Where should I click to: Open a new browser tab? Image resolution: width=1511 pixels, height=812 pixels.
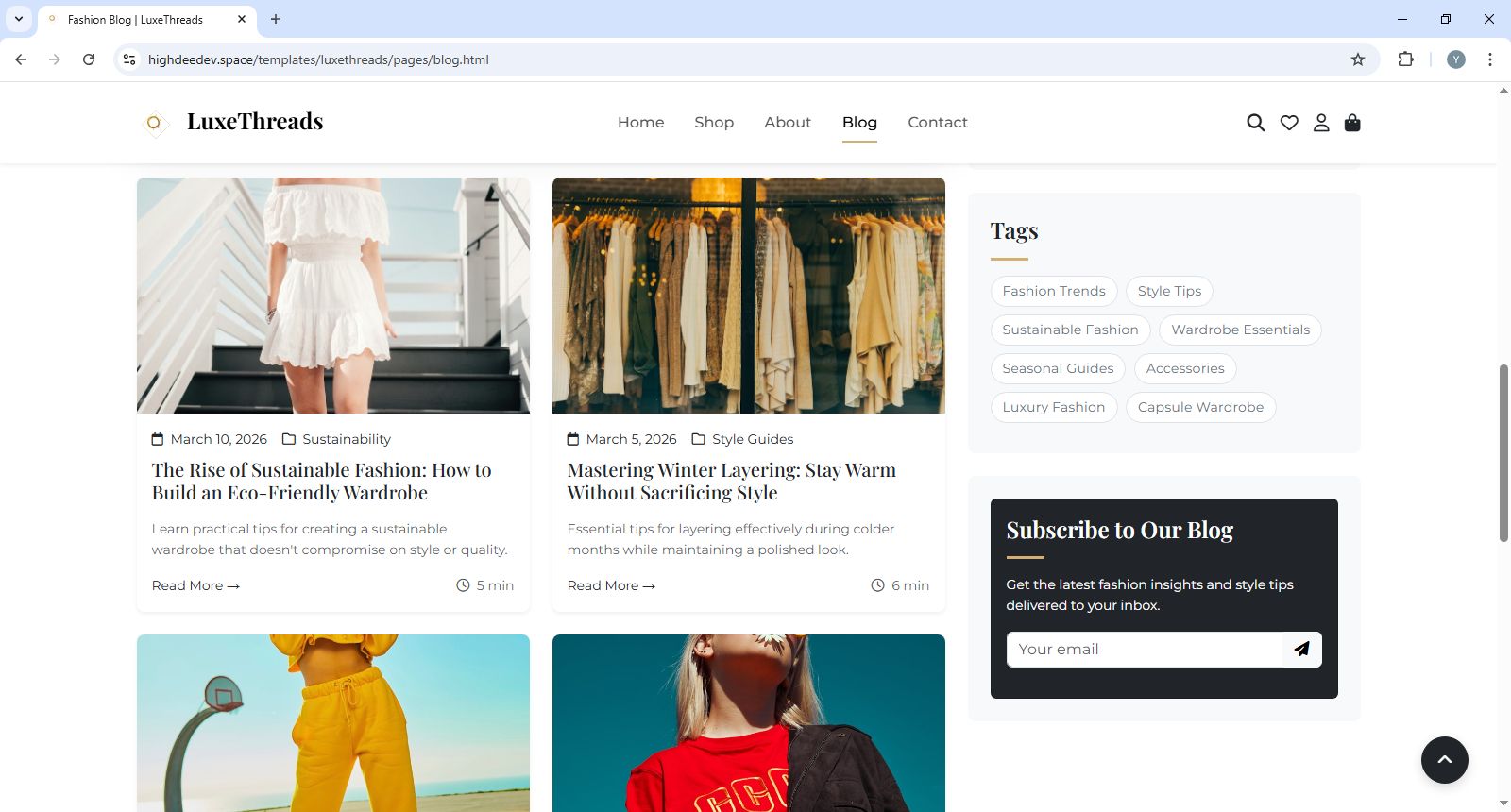tap(276, 19)
